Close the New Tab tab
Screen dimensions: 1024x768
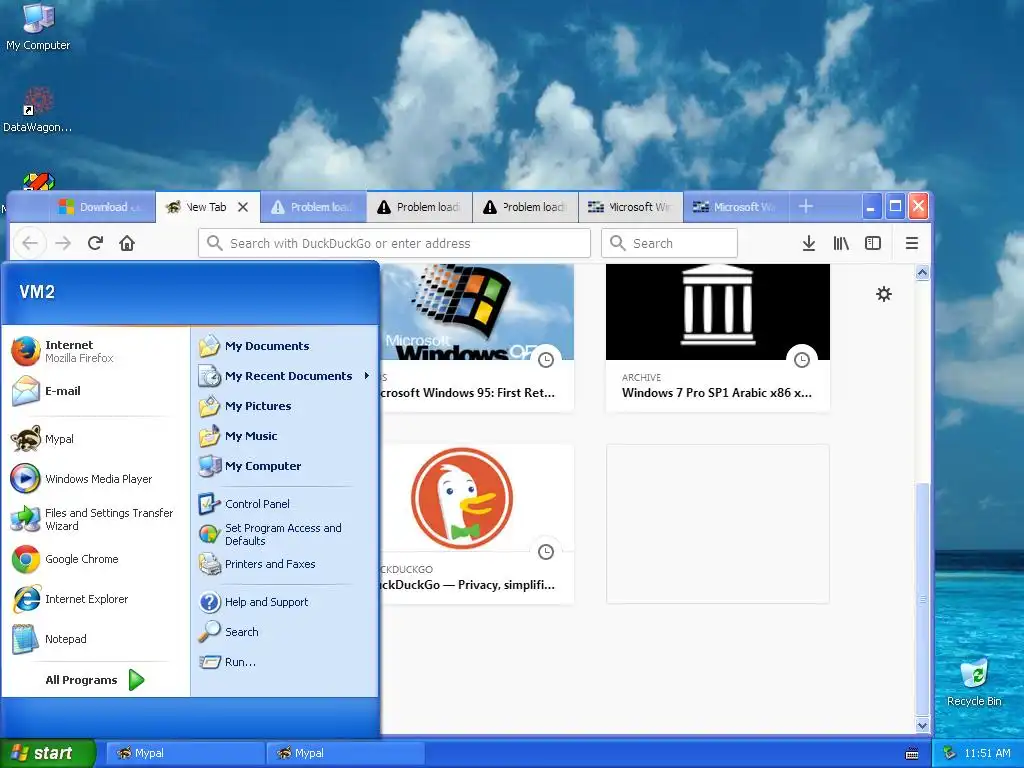[243, 207]
